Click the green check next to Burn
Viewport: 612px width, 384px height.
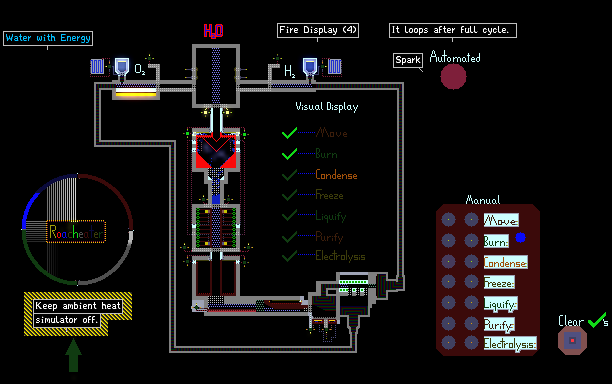click(289, 154)
